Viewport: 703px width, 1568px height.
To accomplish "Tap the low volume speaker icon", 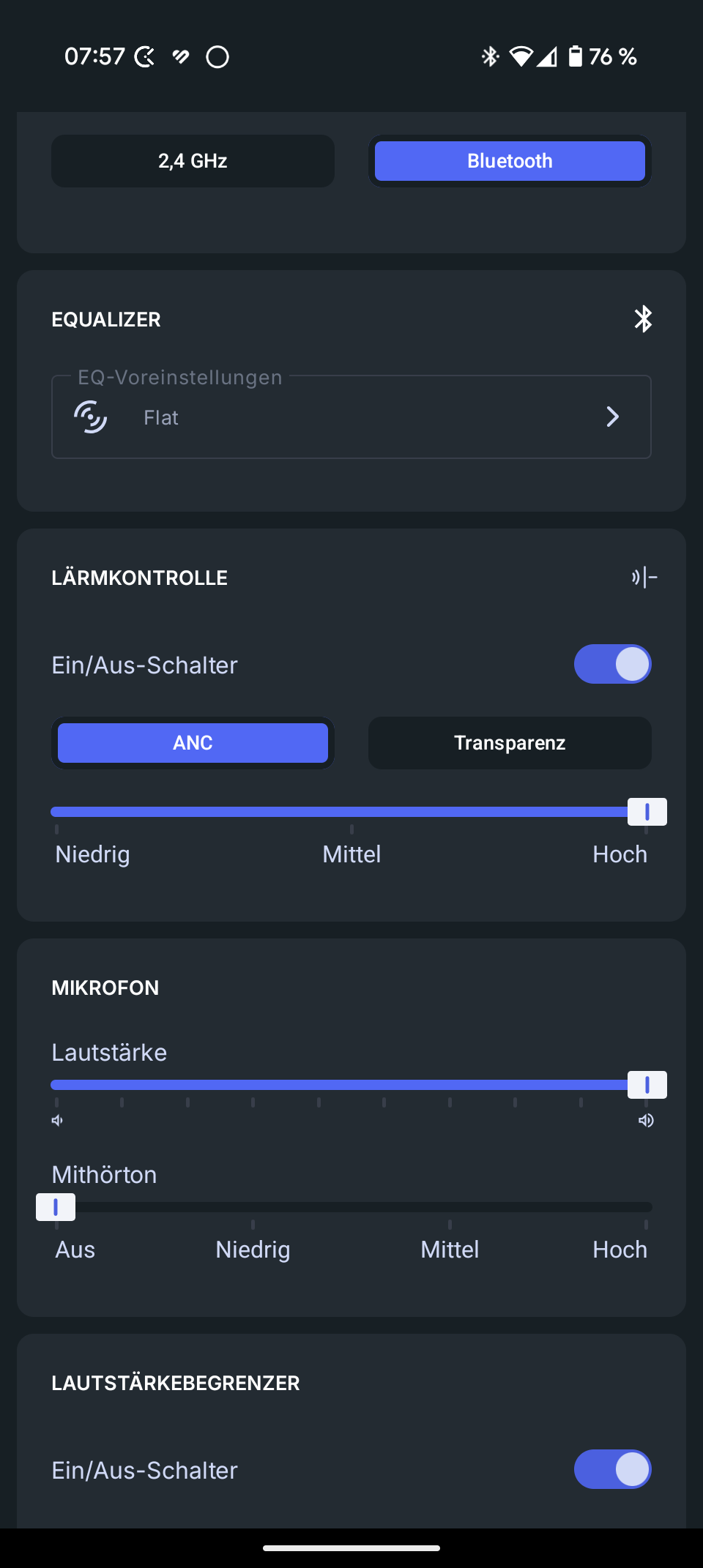I will [x=57, y=1121].
